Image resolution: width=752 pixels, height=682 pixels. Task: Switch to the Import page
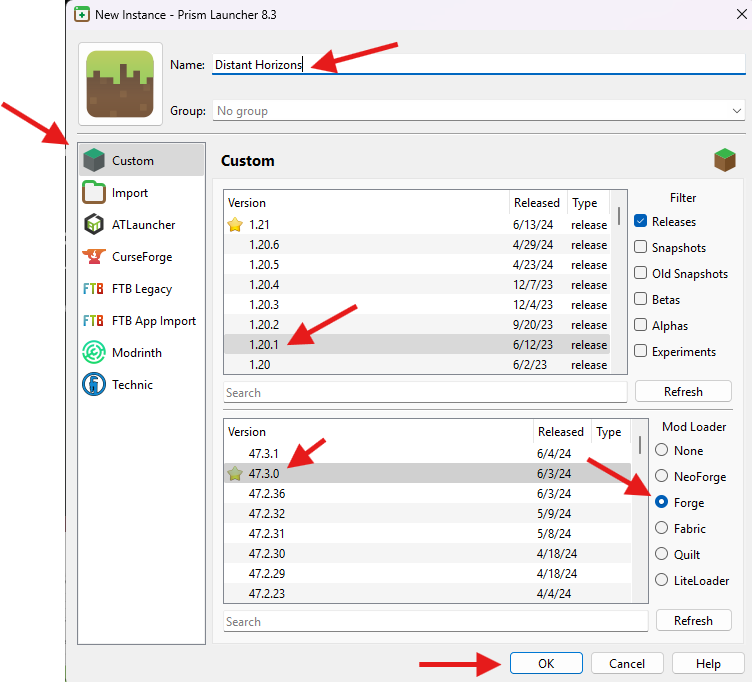tap(141, 192)
